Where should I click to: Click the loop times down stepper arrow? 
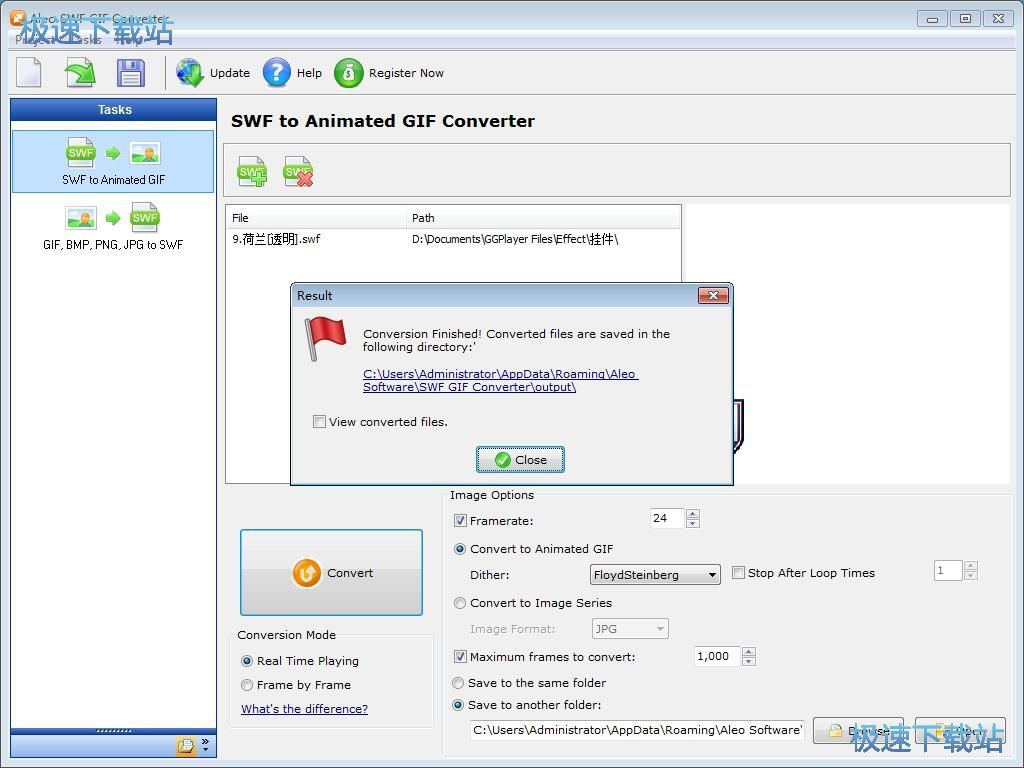point(971,575)
